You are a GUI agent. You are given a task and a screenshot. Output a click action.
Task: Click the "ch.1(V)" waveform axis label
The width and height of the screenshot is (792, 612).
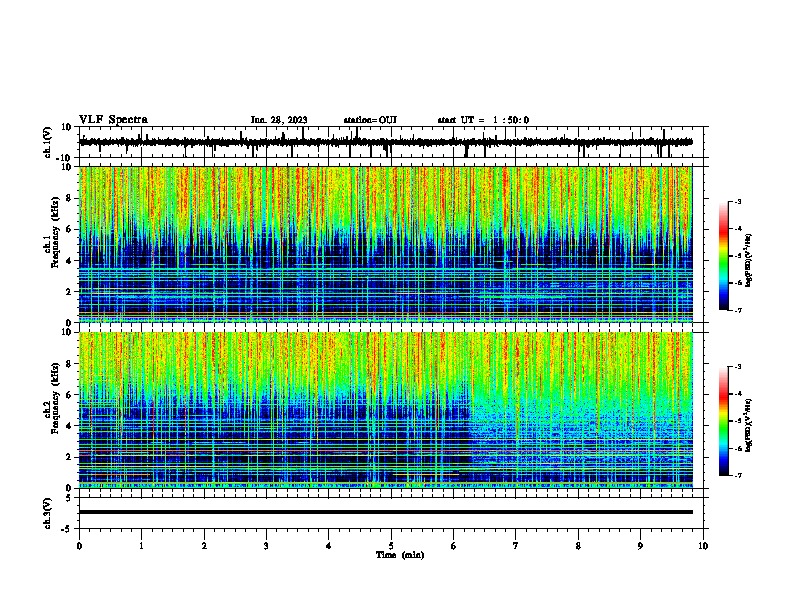tap(48, 142)
